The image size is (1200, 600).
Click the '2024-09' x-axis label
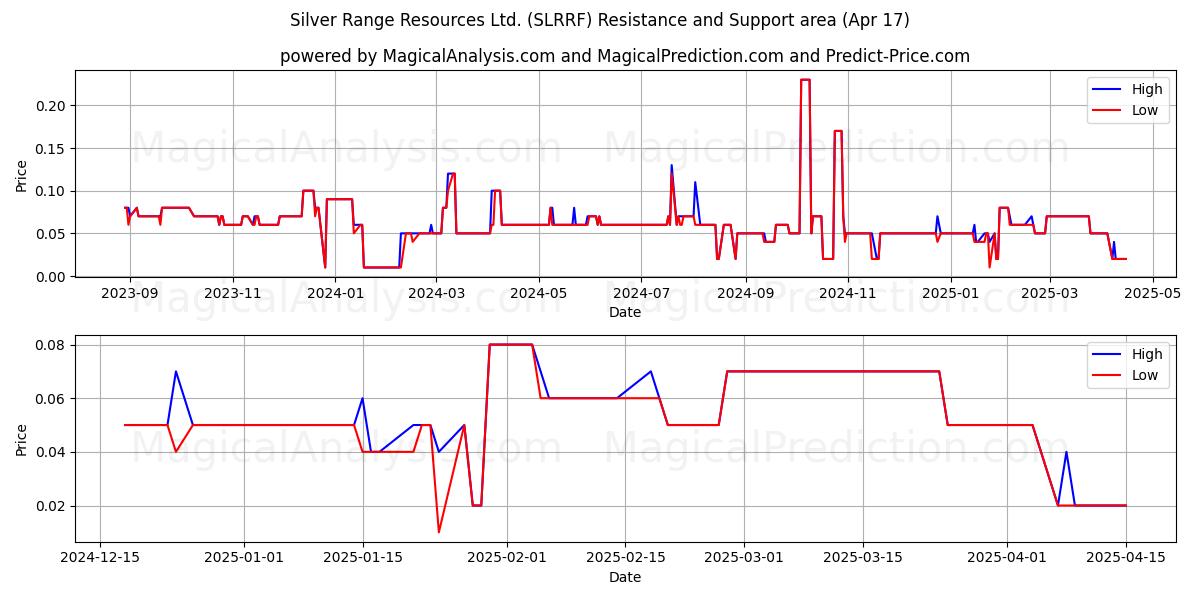tap(745, 294)
